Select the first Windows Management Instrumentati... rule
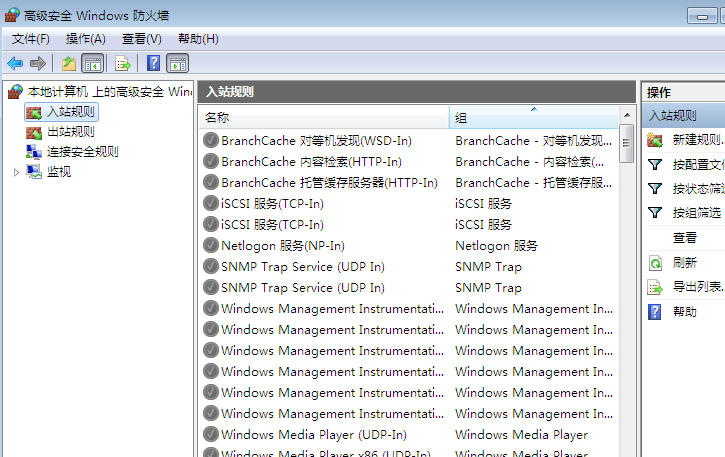 [332, 309]
